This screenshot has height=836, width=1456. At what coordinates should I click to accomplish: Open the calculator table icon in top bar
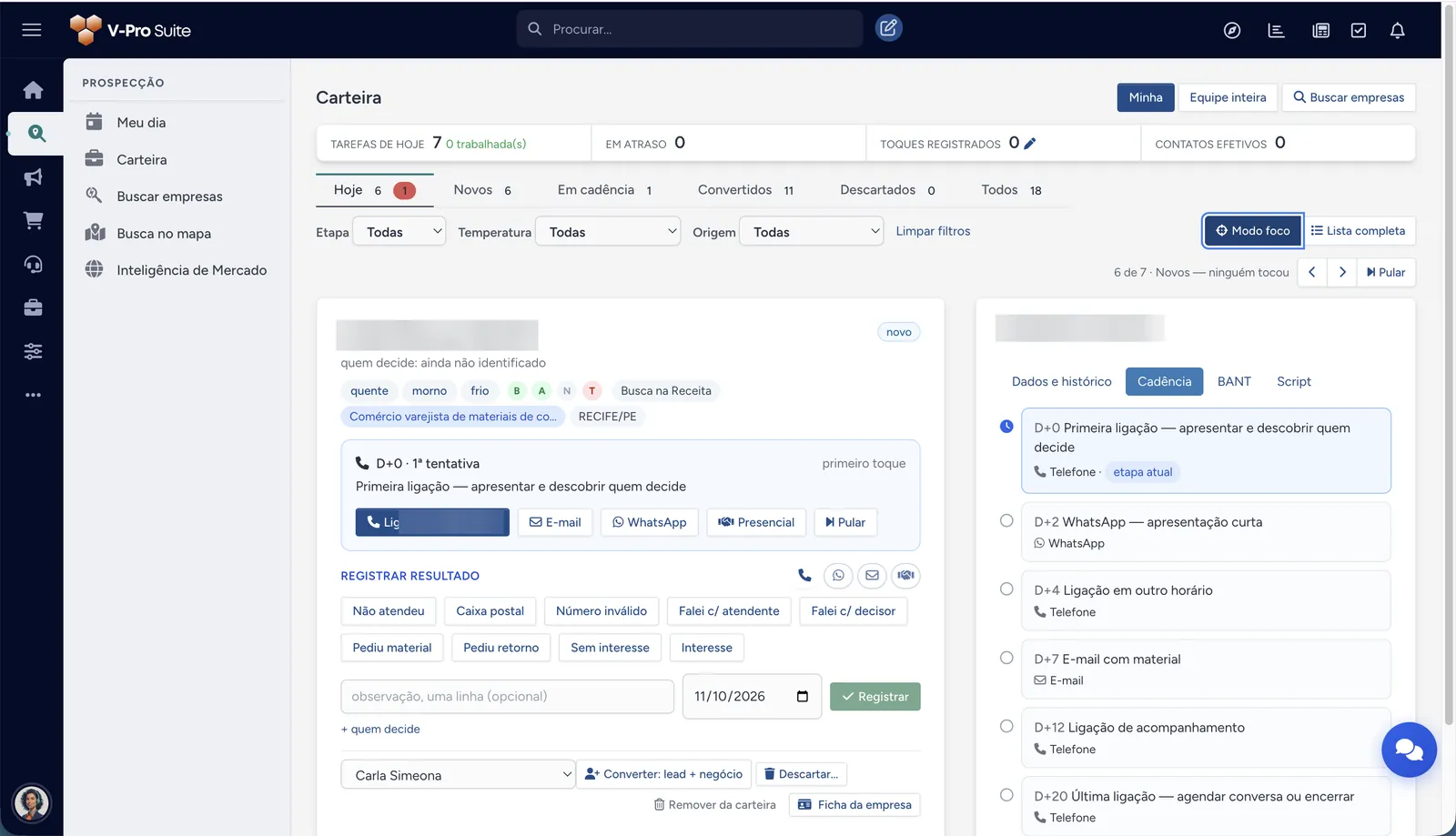point(1320,31)
